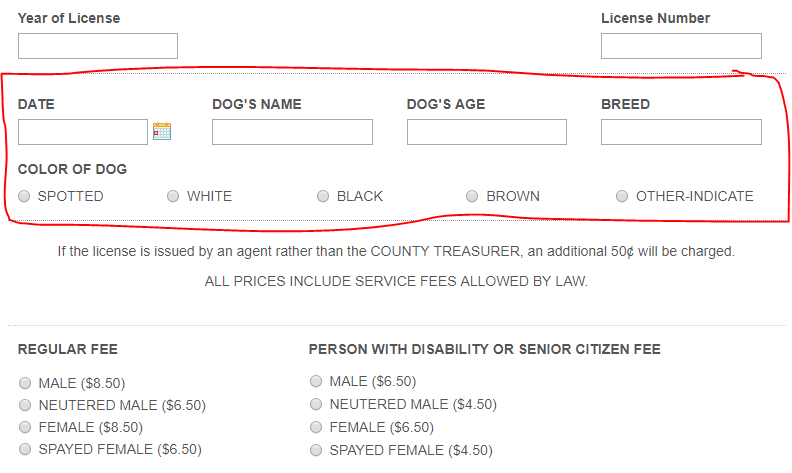Select regular fee FEMALE ($8.50)
Screen dimensions: 792x473
(25, 427)
